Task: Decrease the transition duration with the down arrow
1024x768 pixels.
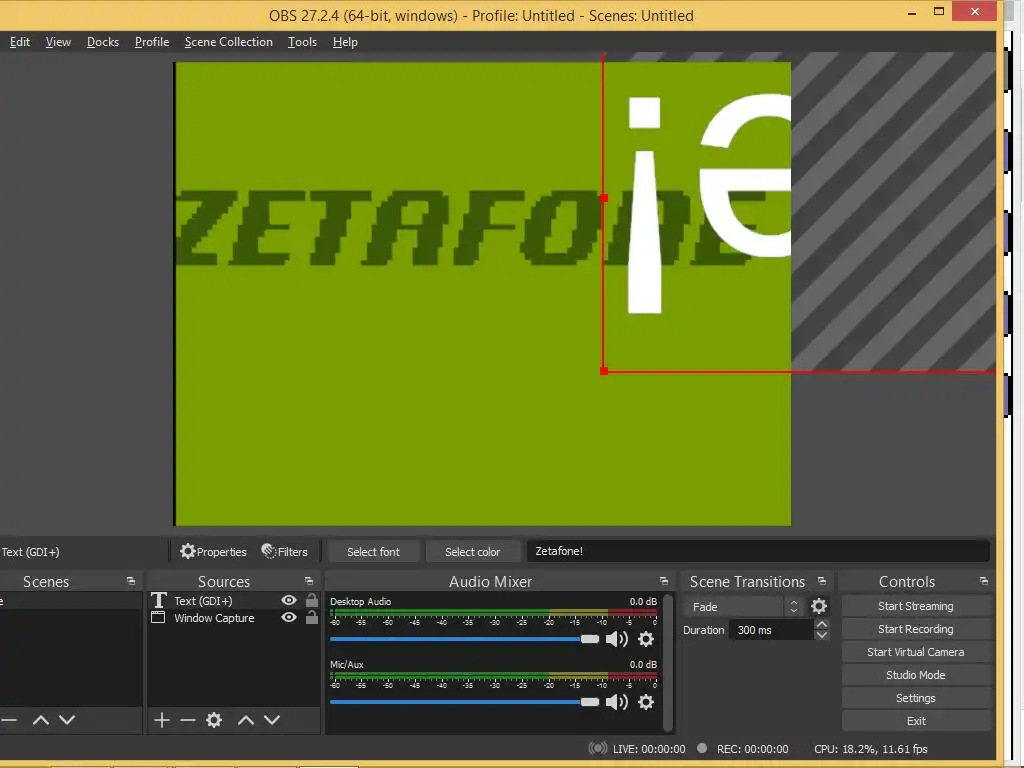Action: 822,635
